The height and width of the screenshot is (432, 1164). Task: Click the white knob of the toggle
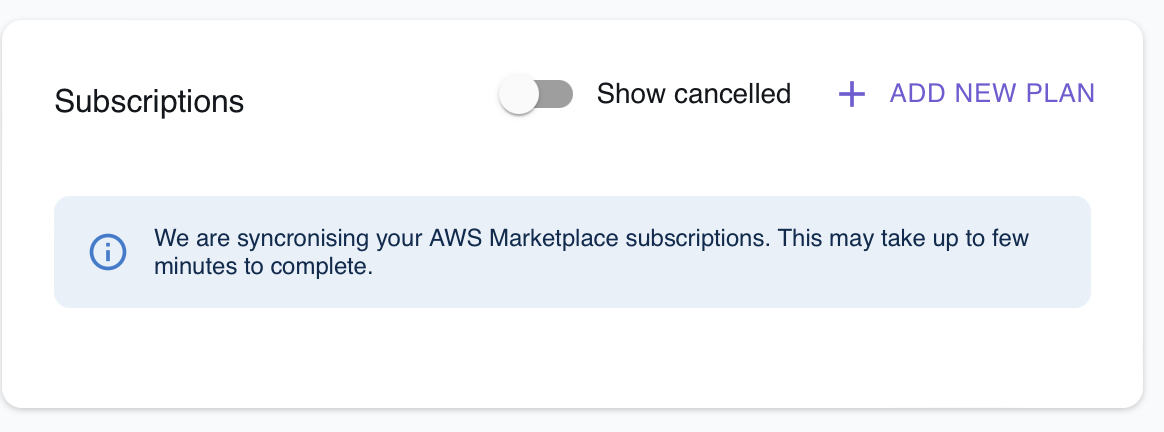(x=519, y=95)
